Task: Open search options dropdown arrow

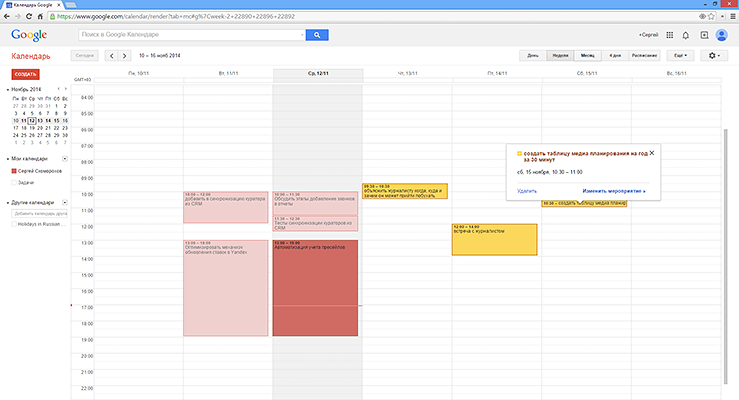Action: click(302, 35)
